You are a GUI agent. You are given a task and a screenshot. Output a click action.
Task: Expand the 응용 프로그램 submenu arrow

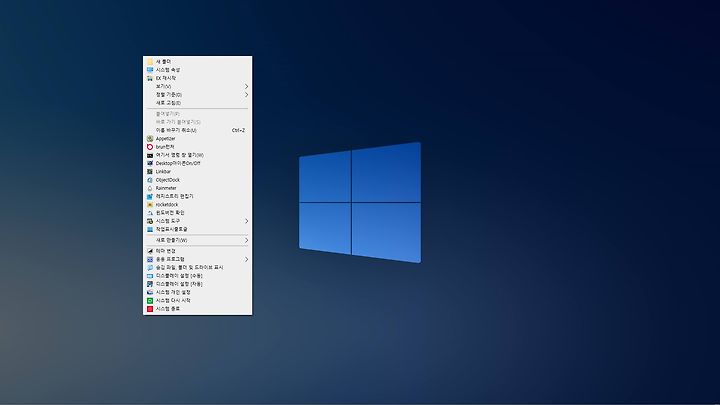tap(246, 259)
